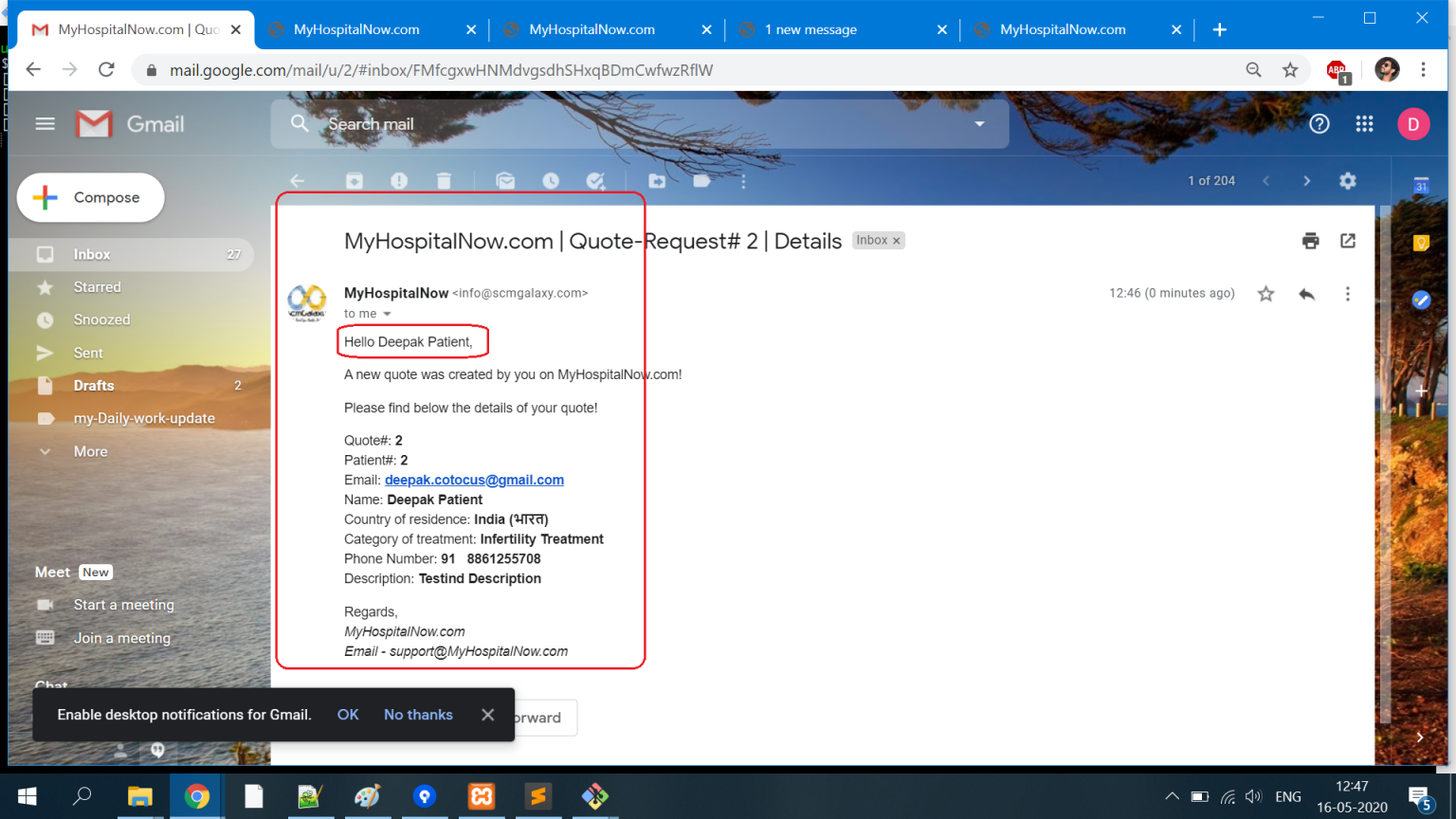The width and height of the screenshot is (1456, 819).
Task: Open the email in a new window
Action: tap(1348, 241)
